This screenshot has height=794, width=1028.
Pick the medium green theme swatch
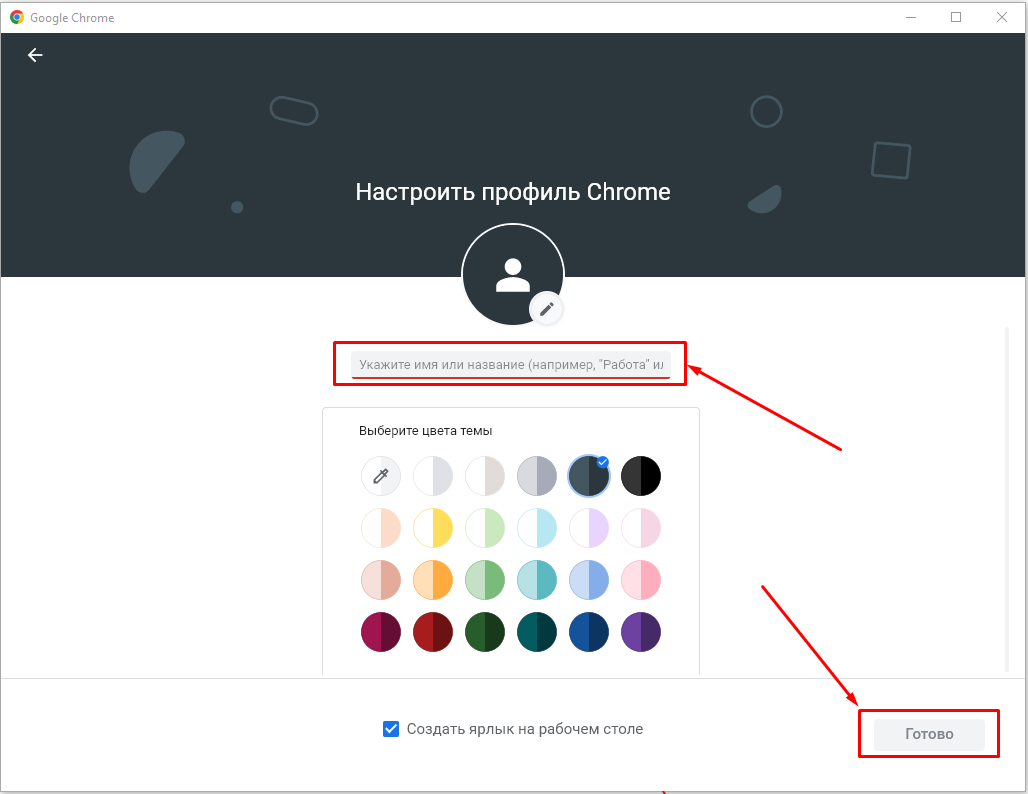click(x=485, y=580)
